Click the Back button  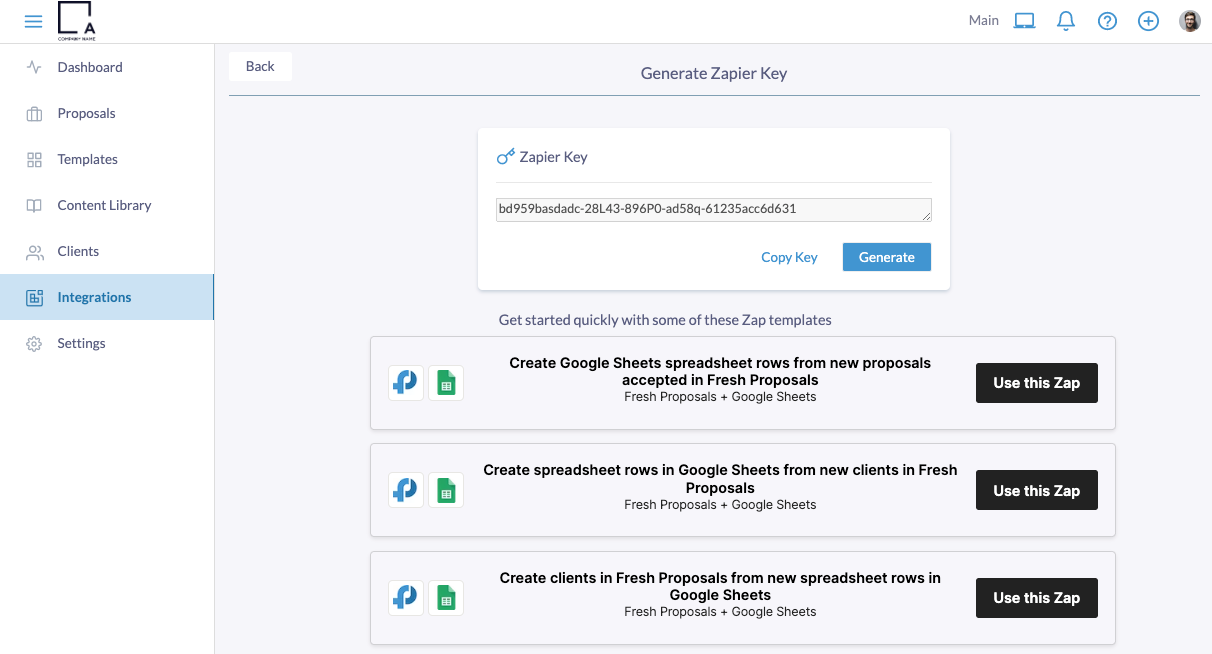260,66
